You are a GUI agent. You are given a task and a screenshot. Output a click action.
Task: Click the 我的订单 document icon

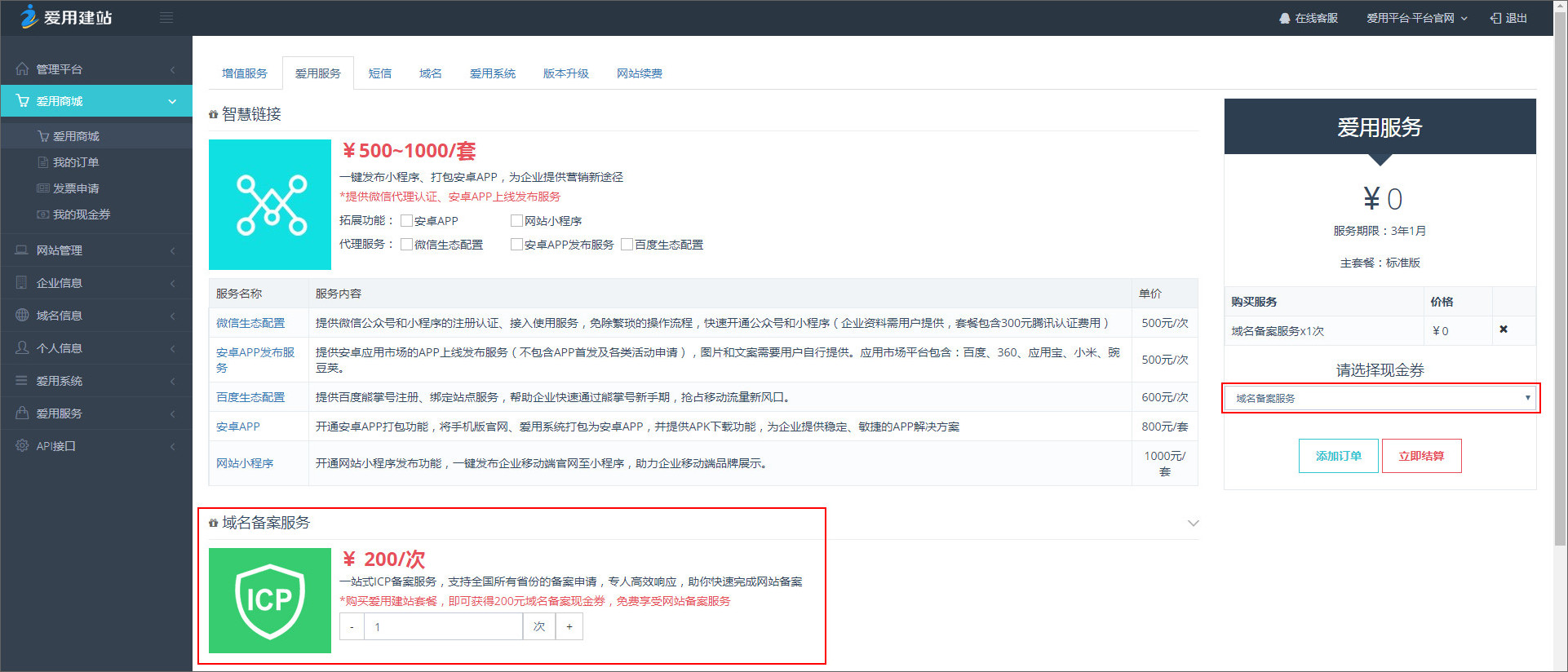click(43, 162)
